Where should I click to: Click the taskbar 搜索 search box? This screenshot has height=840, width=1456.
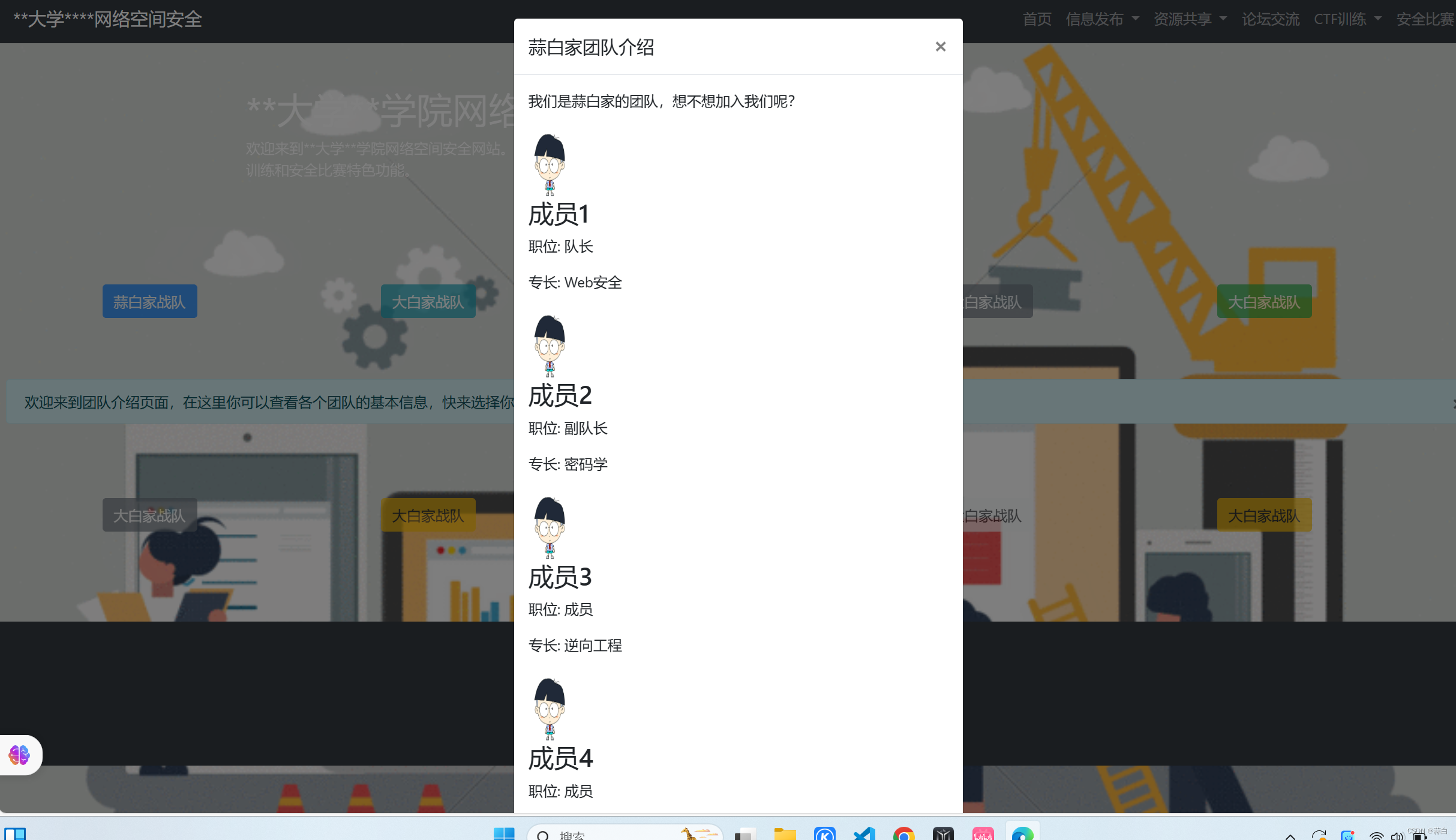click(625, 833)
